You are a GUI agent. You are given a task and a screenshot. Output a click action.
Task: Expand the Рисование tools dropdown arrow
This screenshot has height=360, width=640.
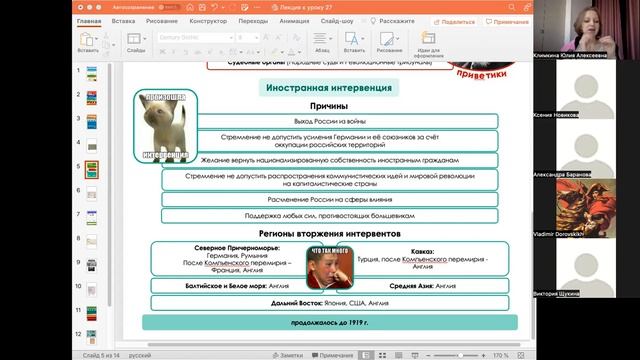click(x=397, y=39)
